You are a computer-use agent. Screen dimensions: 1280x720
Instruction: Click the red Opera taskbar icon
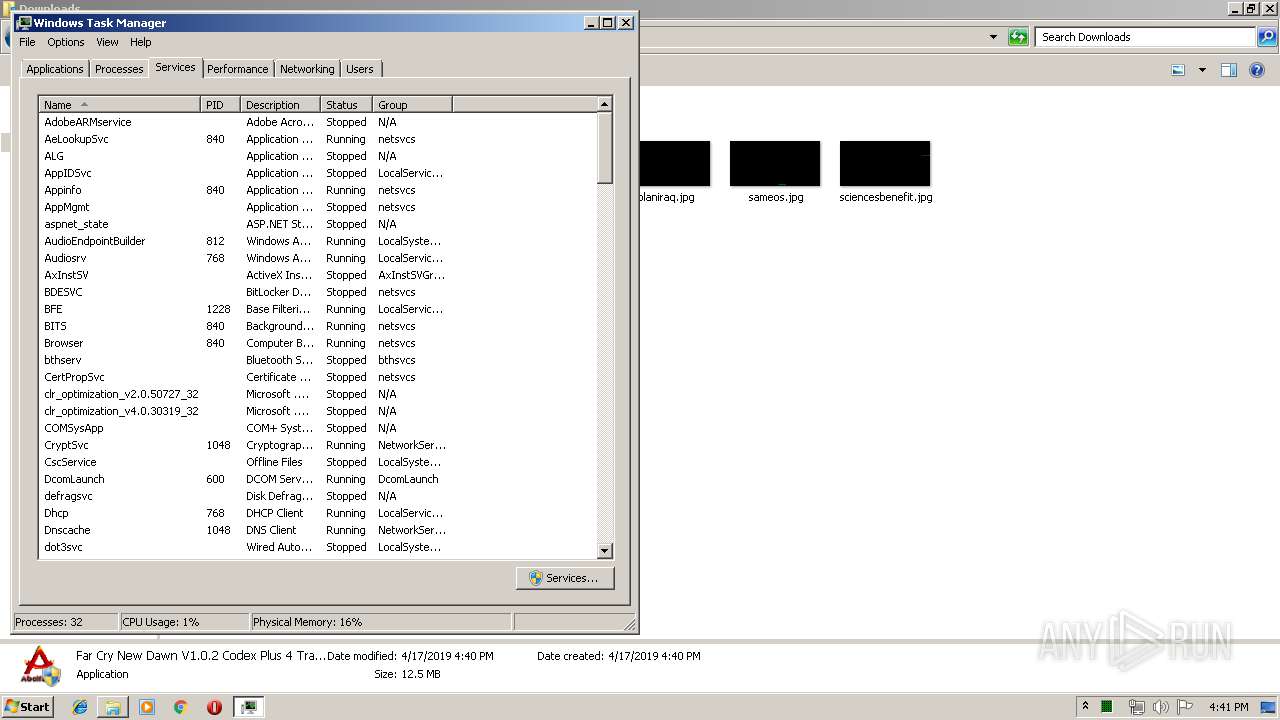click(x=214, y=707)
